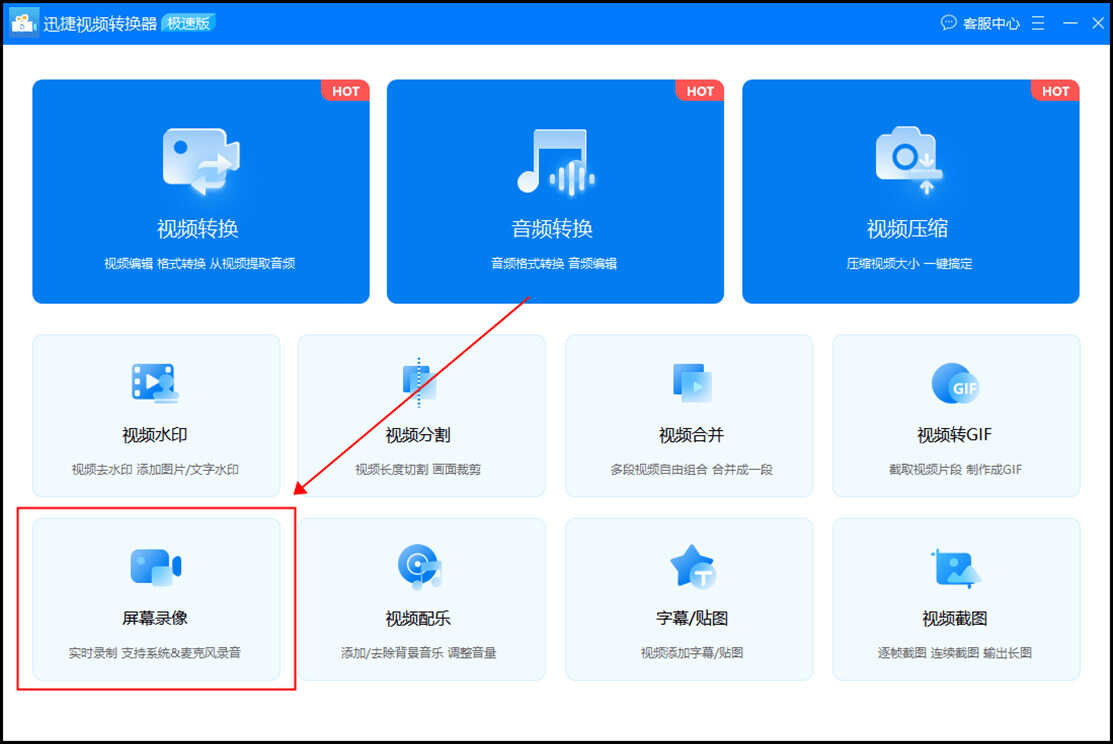Click the 视频配乐 disc icon
Screen dimensions: 1113x744
pyautogui.click(x=419, y=566)
